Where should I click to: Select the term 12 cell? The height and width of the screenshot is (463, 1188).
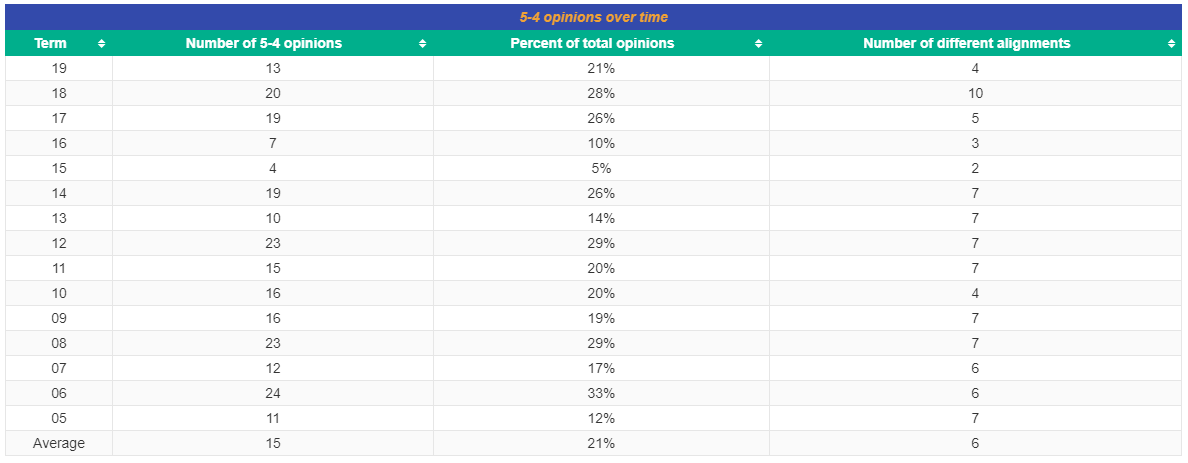point(59,243)
